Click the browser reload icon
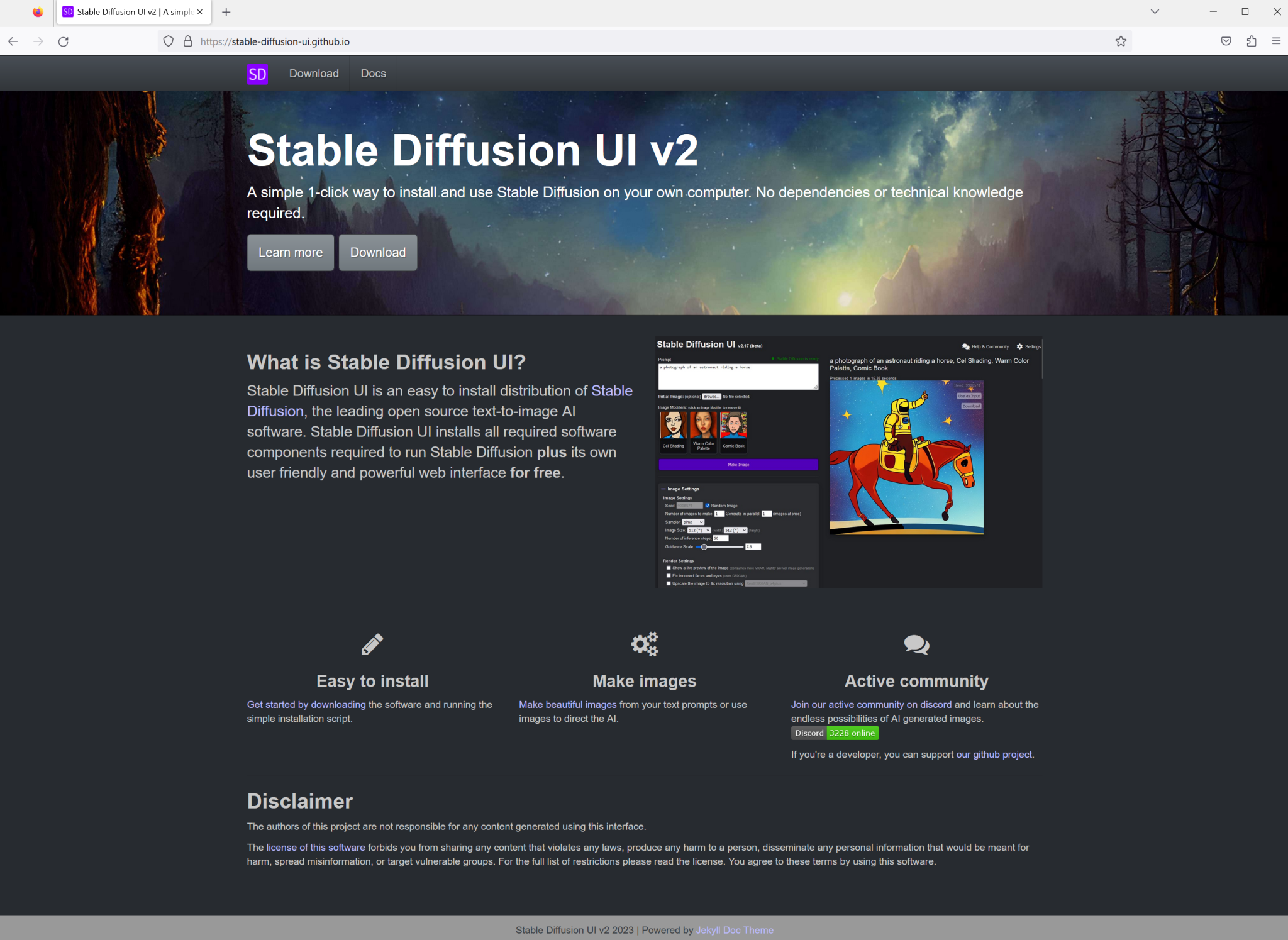Image resolution: width=1288 pixels, height=940 pixels. coord(64,41)
